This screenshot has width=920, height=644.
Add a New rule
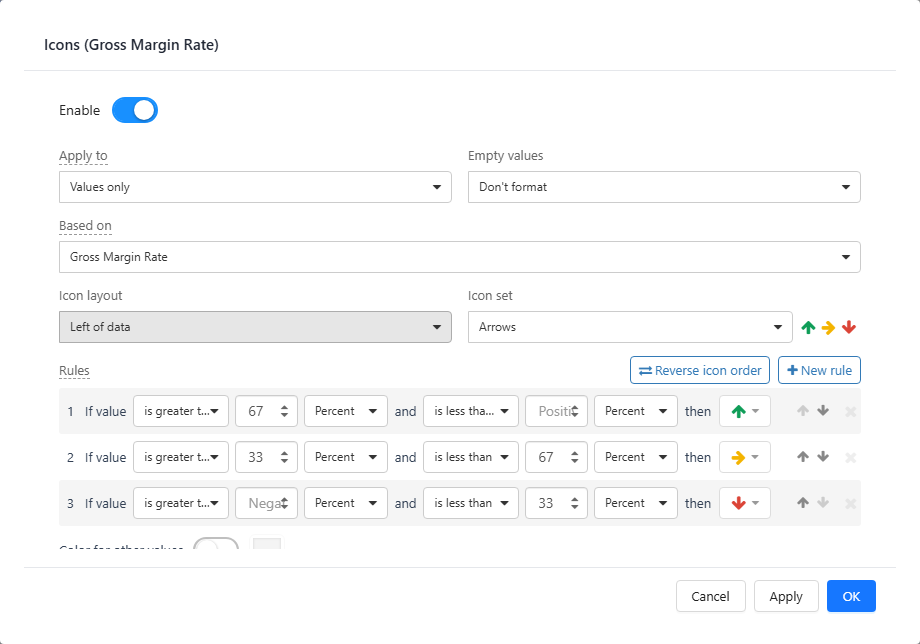tap(819, 370)
